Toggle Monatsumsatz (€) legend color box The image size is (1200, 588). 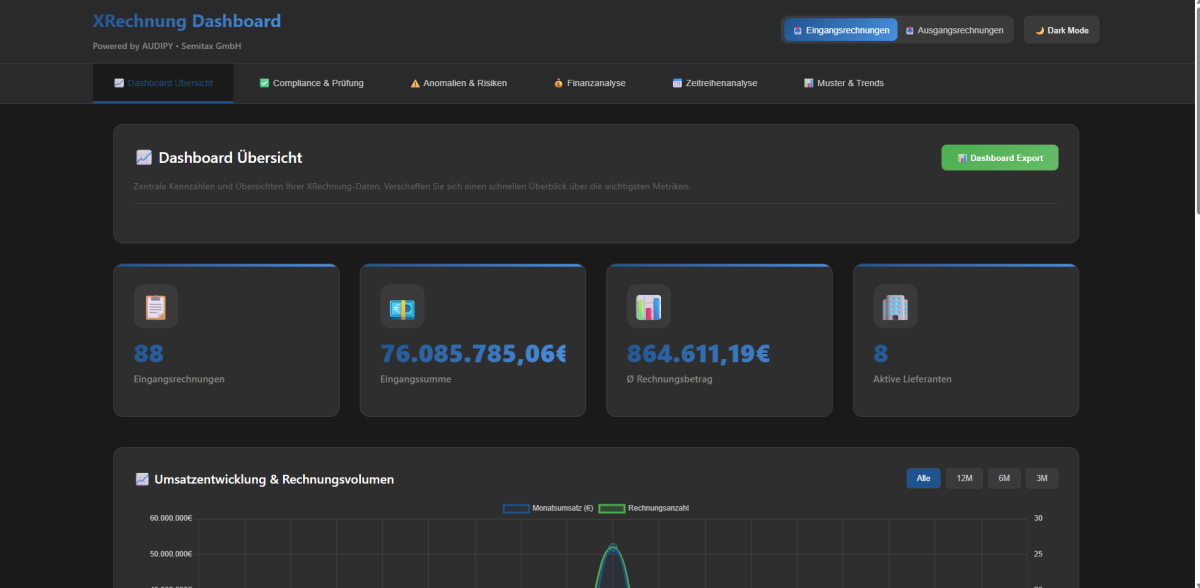tap(516, 509)
